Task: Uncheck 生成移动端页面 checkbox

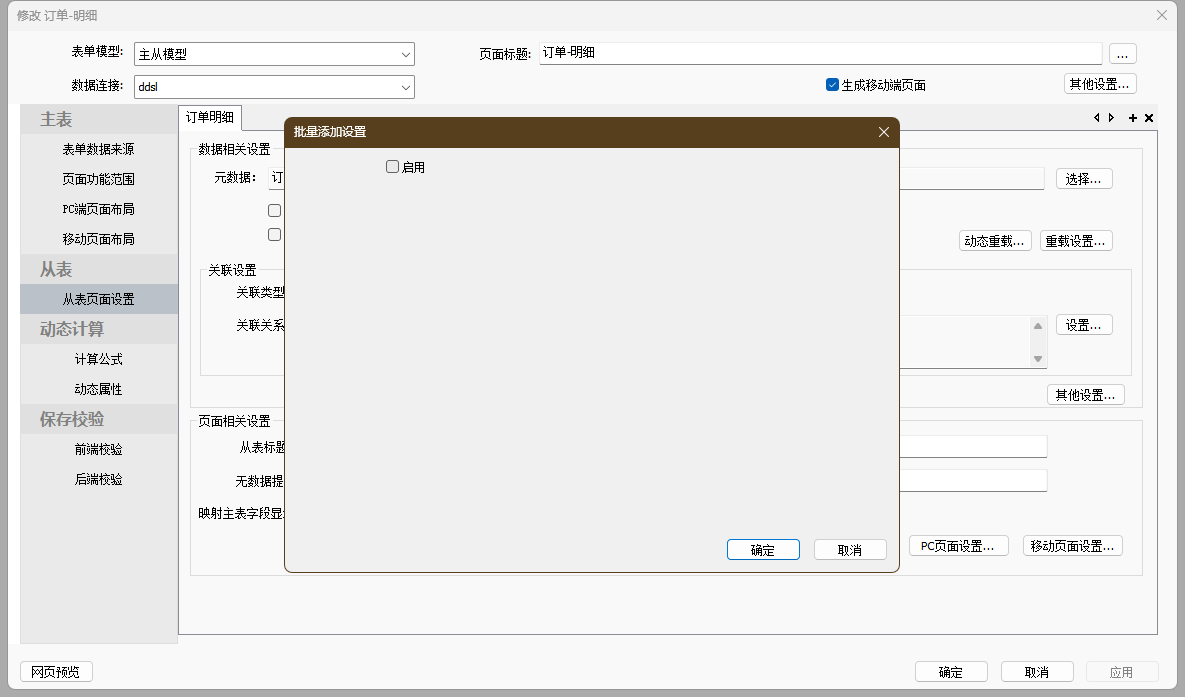Action: pyautogui.click(x=832, y=85)
